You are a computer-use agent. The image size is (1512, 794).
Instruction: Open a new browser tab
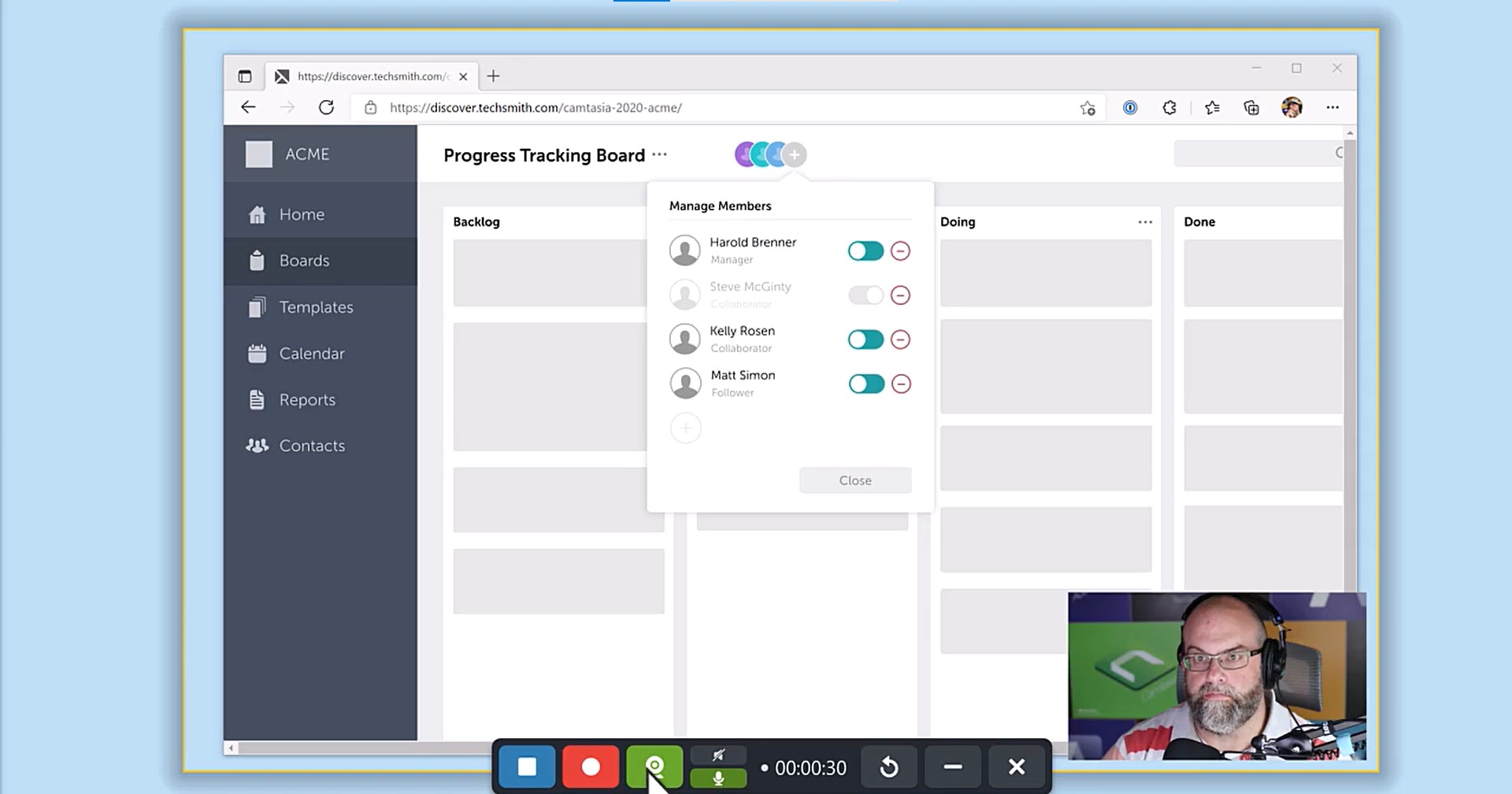[x=494, y=76]
